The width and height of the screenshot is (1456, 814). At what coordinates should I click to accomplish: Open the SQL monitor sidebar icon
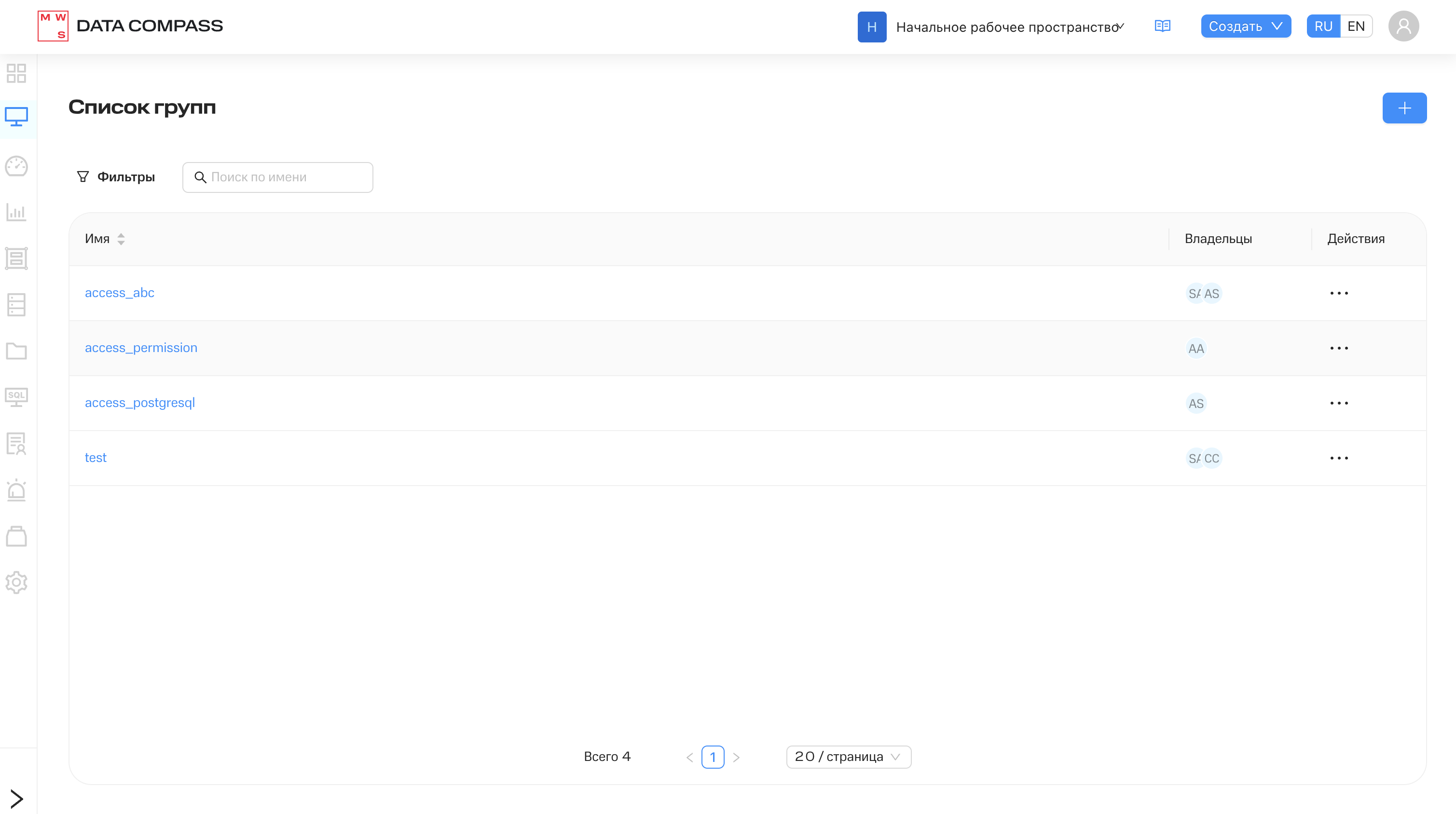point(16,397)
